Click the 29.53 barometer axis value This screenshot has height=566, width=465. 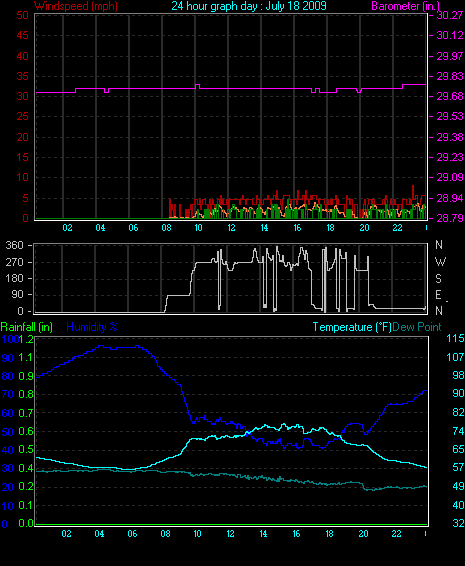click(x=450, y=117)
